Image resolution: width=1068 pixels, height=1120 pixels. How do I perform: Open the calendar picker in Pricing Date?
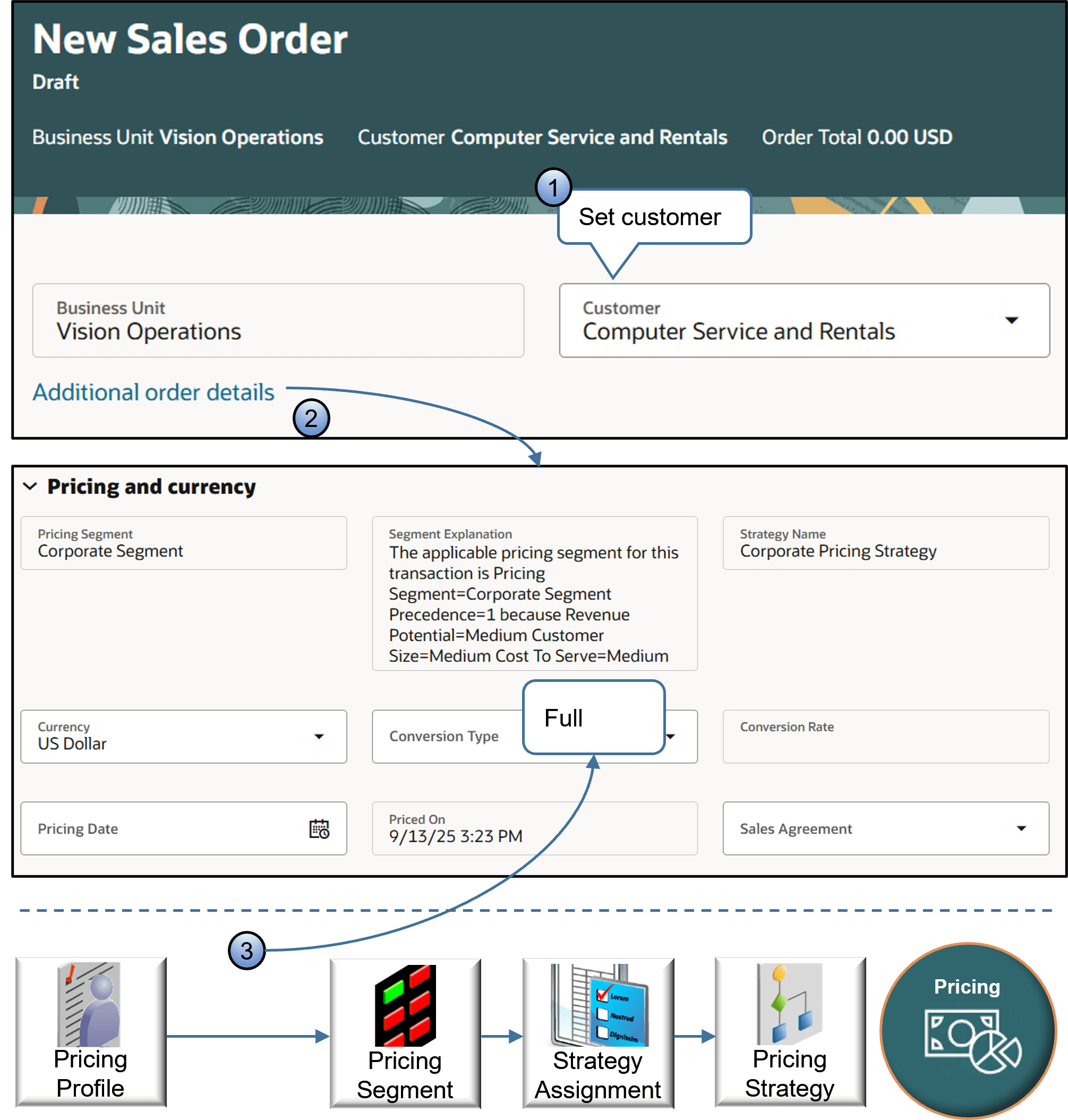coord(319,829)
